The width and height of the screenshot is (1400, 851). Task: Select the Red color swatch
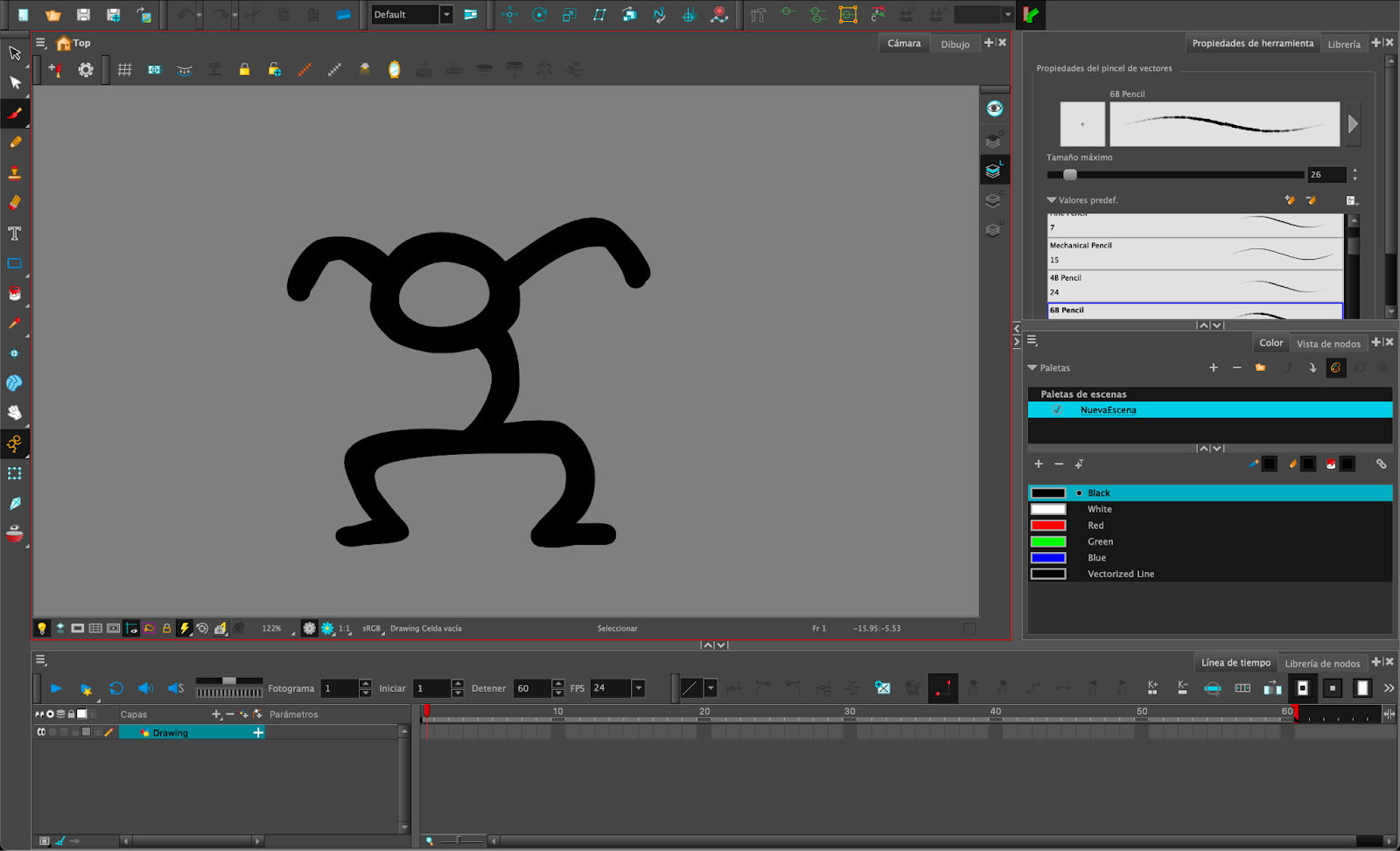1048,526
